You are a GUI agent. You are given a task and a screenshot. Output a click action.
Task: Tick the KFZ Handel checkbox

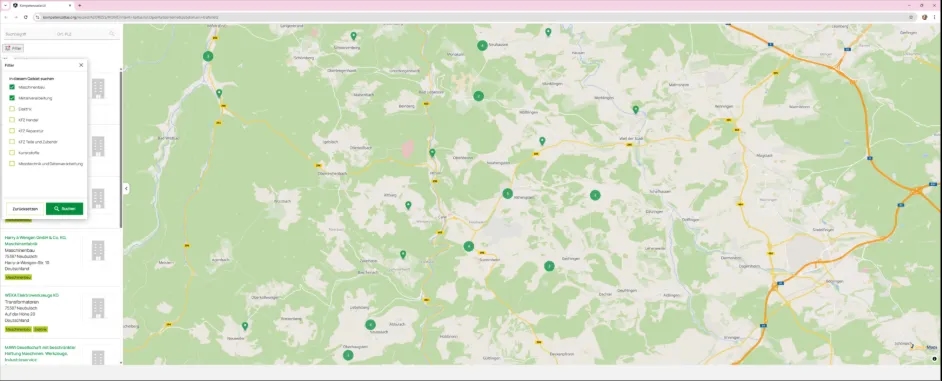tap(12, 120)
